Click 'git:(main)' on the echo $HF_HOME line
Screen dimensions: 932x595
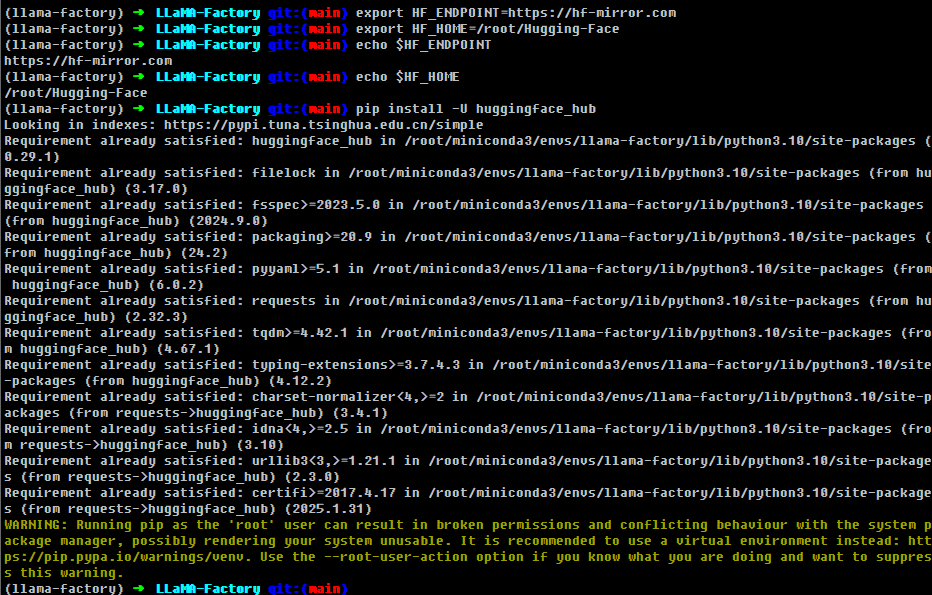click(307, 77)
